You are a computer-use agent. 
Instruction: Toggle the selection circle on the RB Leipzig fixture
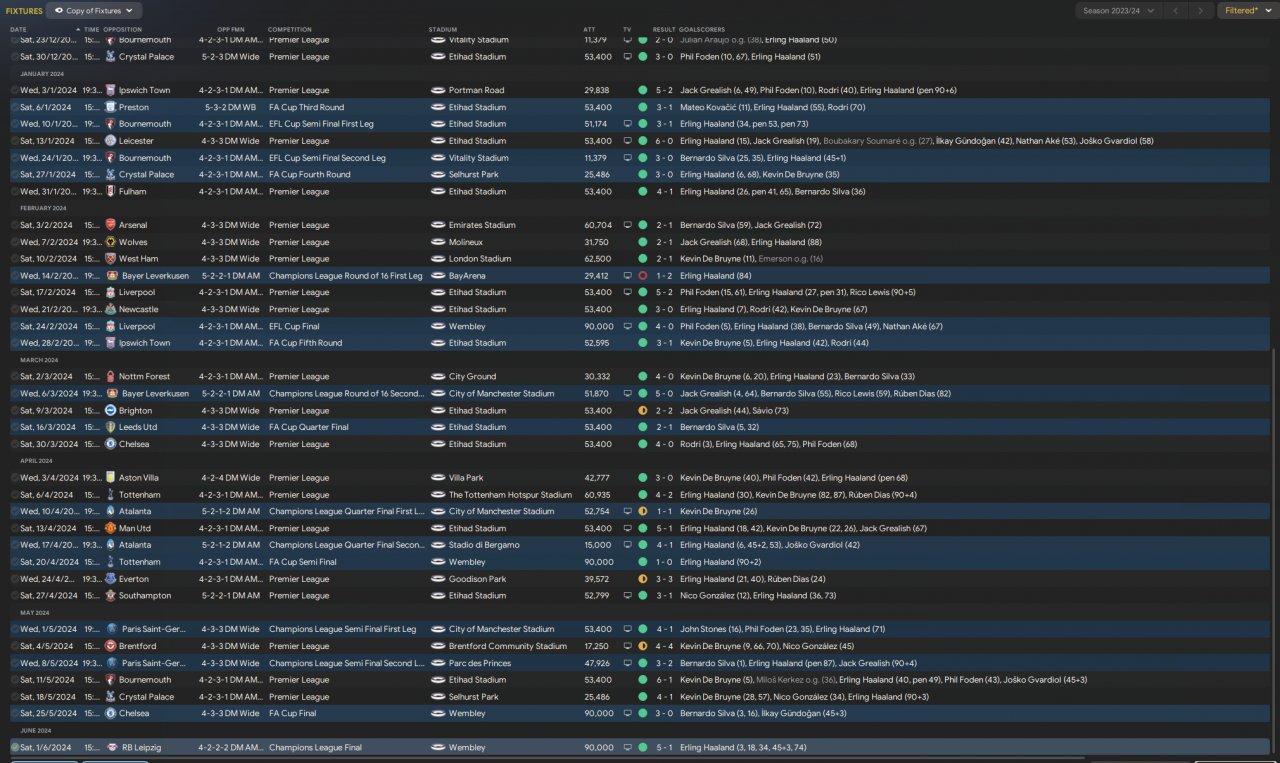tap(15, 747)
